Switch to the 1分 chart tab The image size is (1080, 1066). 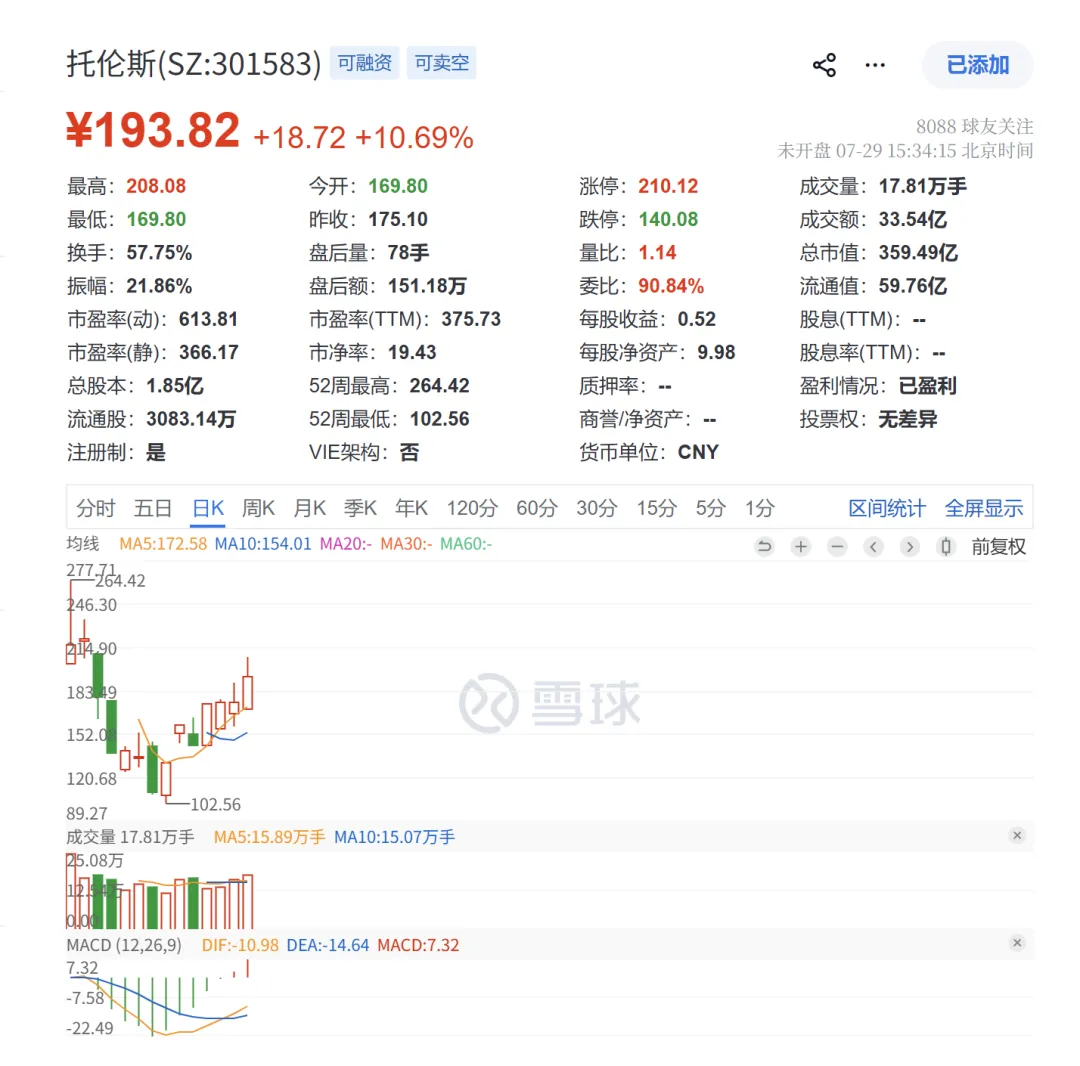[x=760, y=508]
